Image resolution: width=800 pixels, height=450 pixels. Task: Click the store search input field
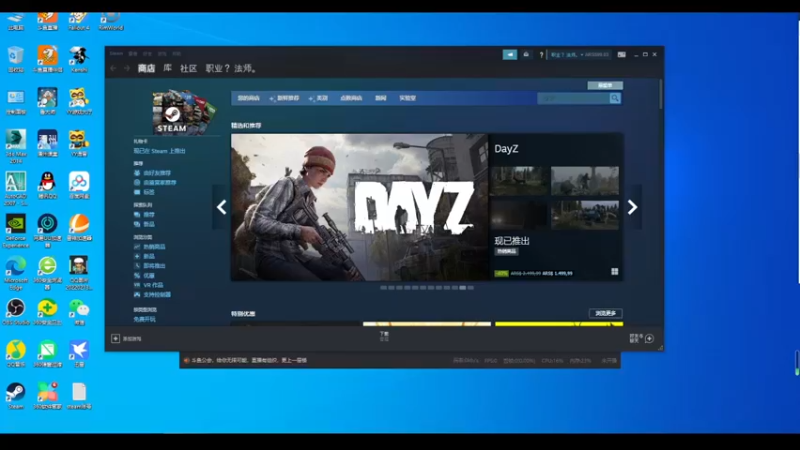coord(573,98)
